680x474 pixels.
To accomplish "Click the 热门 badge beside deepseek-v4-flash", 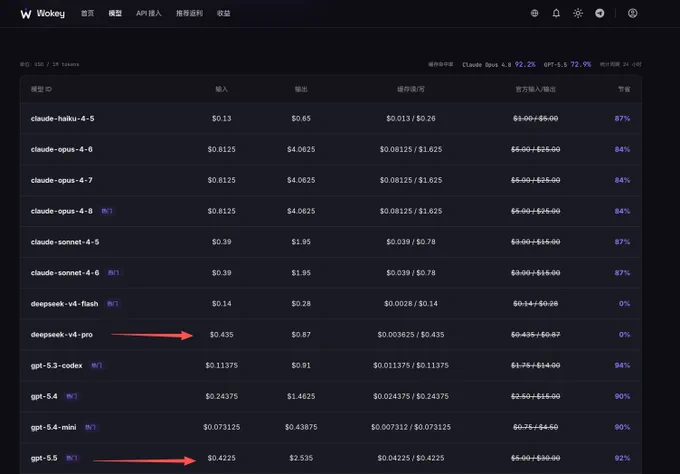I will (113, 304).
